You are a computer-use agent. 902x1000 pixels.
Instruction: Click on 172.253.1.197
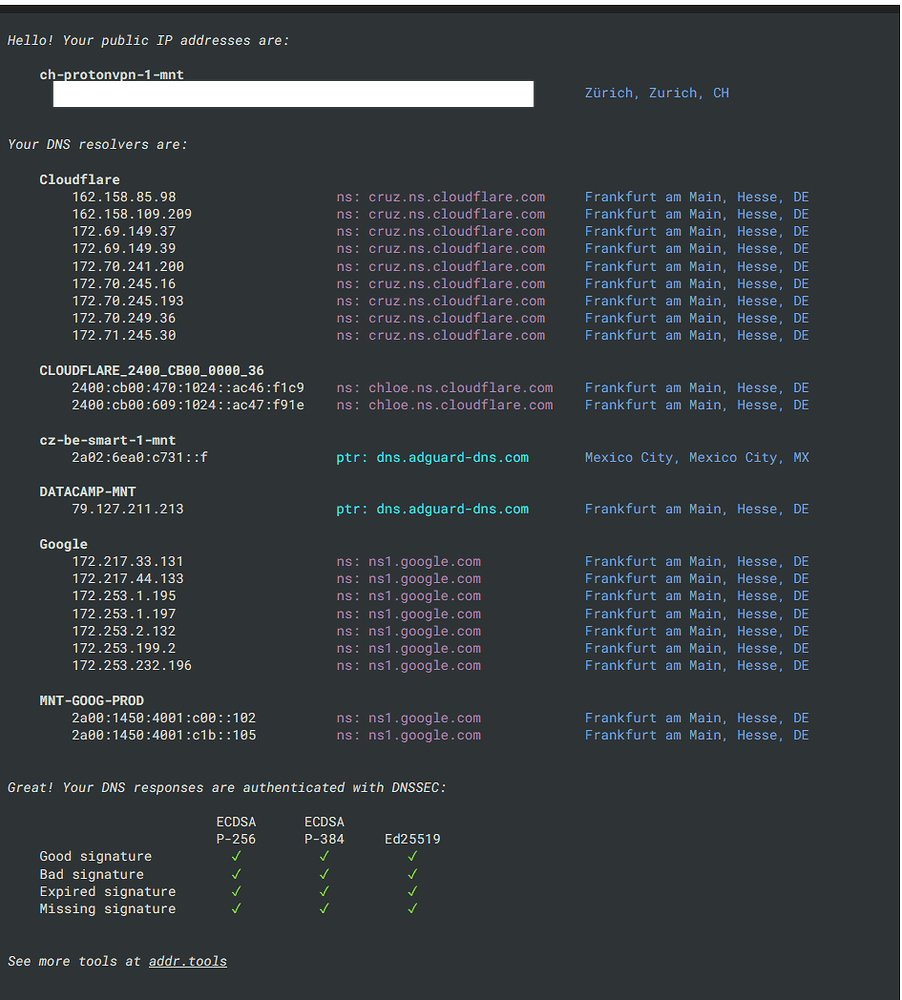coord(124,614)
